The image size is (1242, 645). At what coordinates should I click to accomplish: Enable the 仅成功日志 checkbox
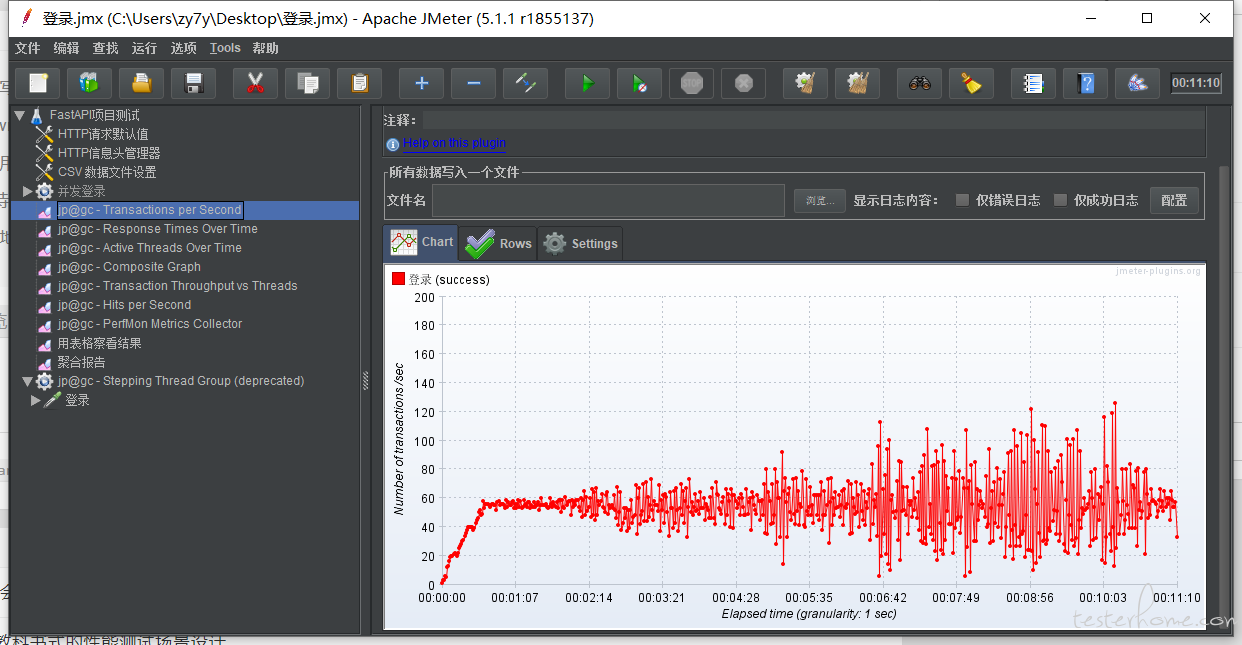click(x=1061, y=200)
